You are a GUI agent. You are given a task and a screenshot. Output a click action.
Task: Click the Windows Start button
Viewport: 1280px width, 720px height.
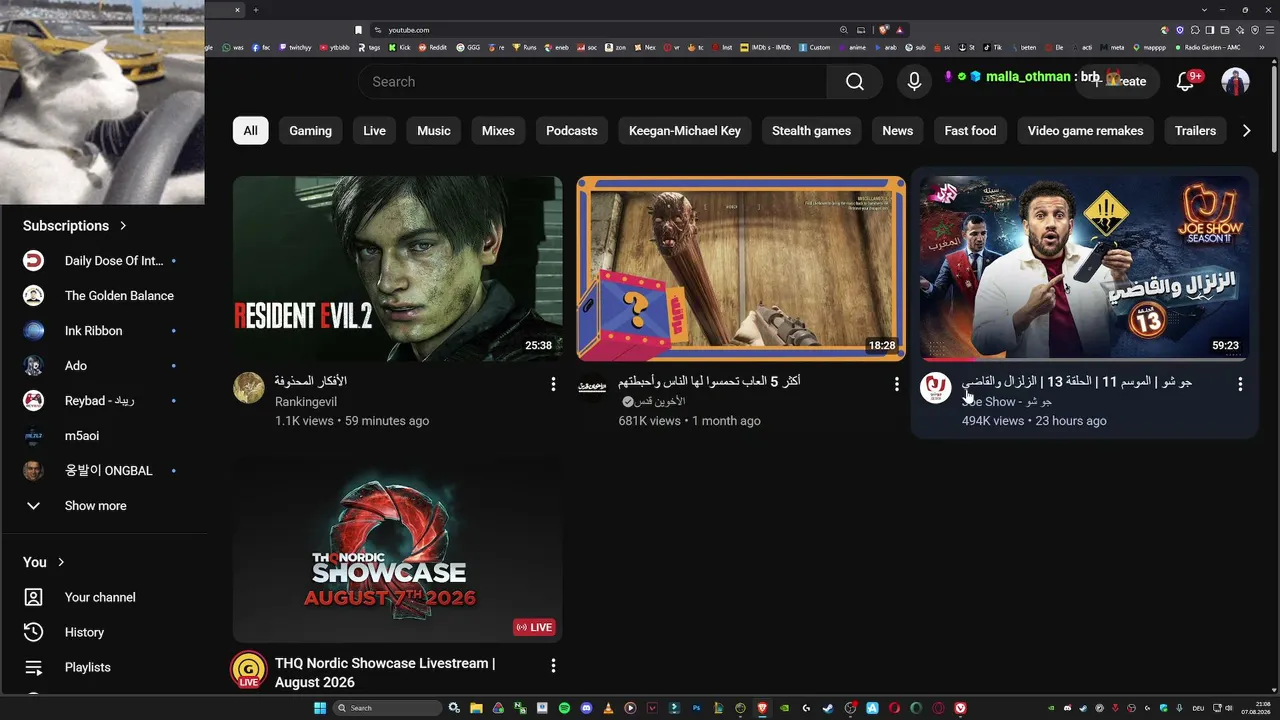point(320,708)
